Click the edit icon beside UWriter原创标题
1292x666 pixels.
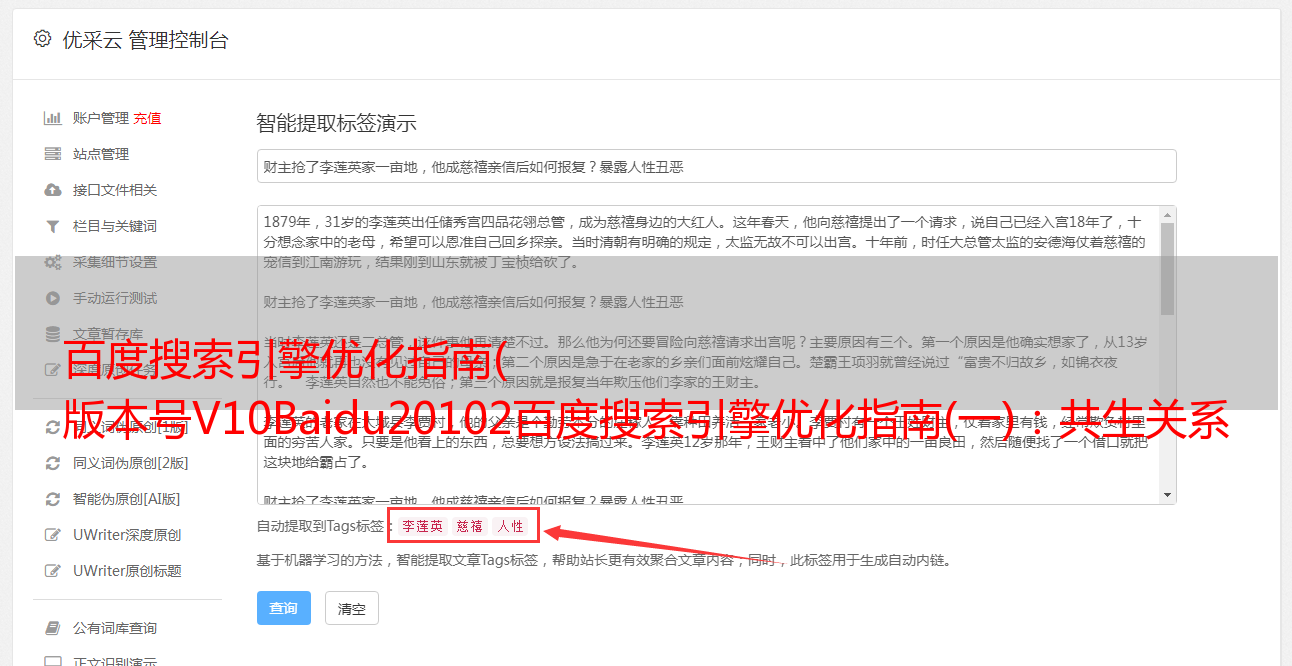point(53,571)
